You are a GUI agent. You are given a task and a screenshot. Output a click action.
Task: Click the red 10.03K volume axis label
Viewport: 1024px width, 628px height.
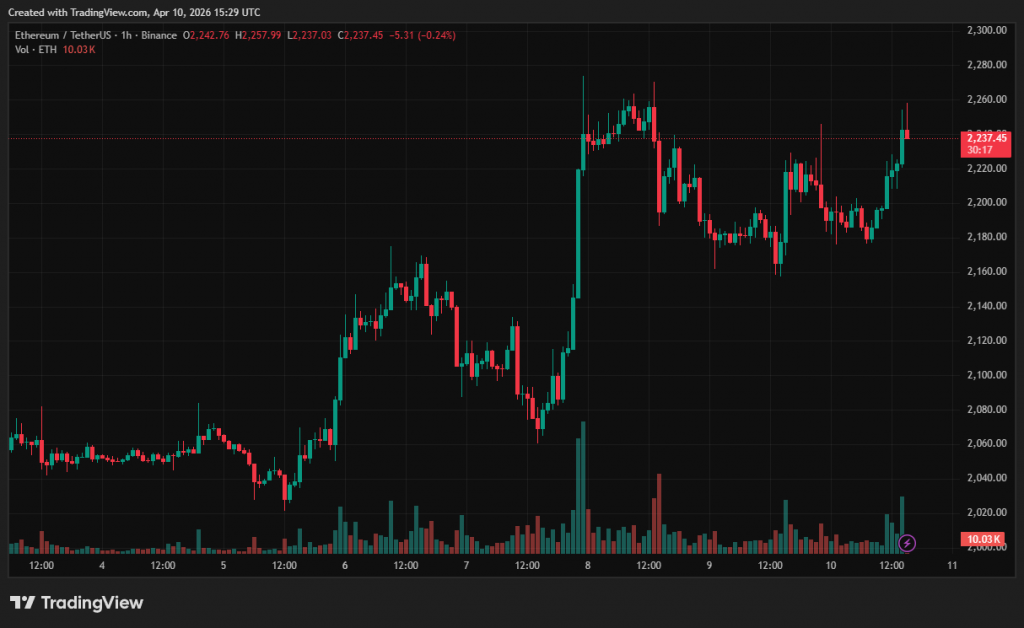click(980, 540)
